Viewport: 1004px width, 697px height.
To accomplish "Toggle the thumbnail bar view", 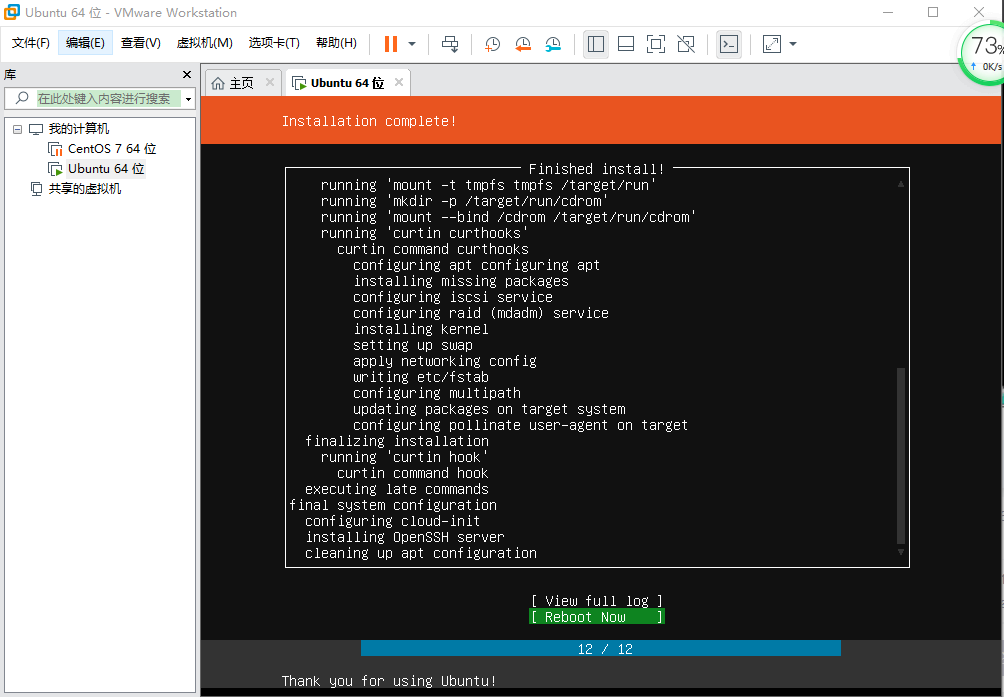I will pos(626,44).
